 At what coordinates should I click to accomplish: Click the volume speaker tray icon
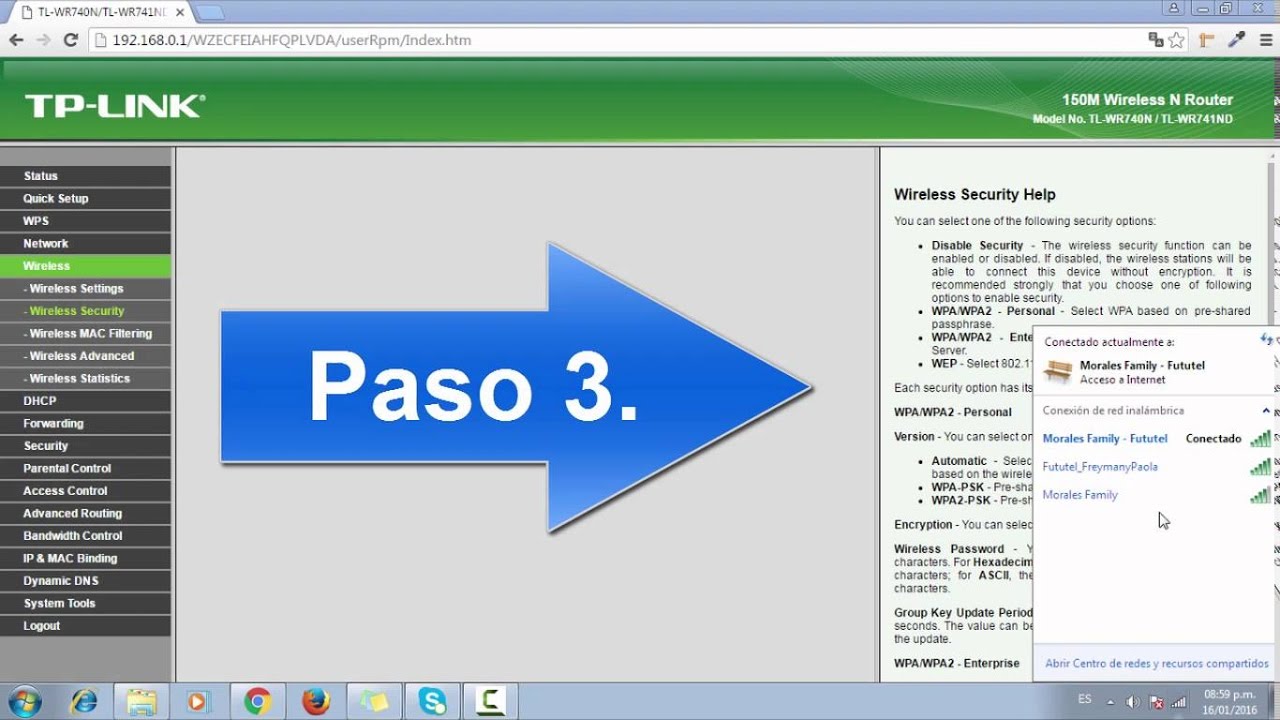pos(1132,702)
